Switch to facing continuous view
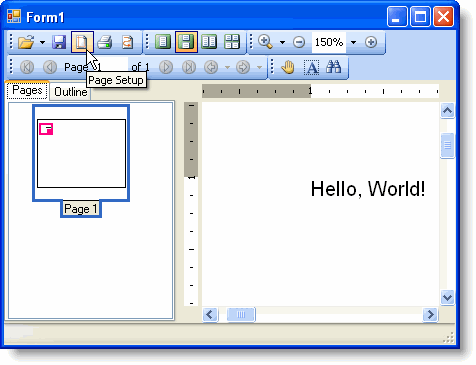 tap(232, 42)
